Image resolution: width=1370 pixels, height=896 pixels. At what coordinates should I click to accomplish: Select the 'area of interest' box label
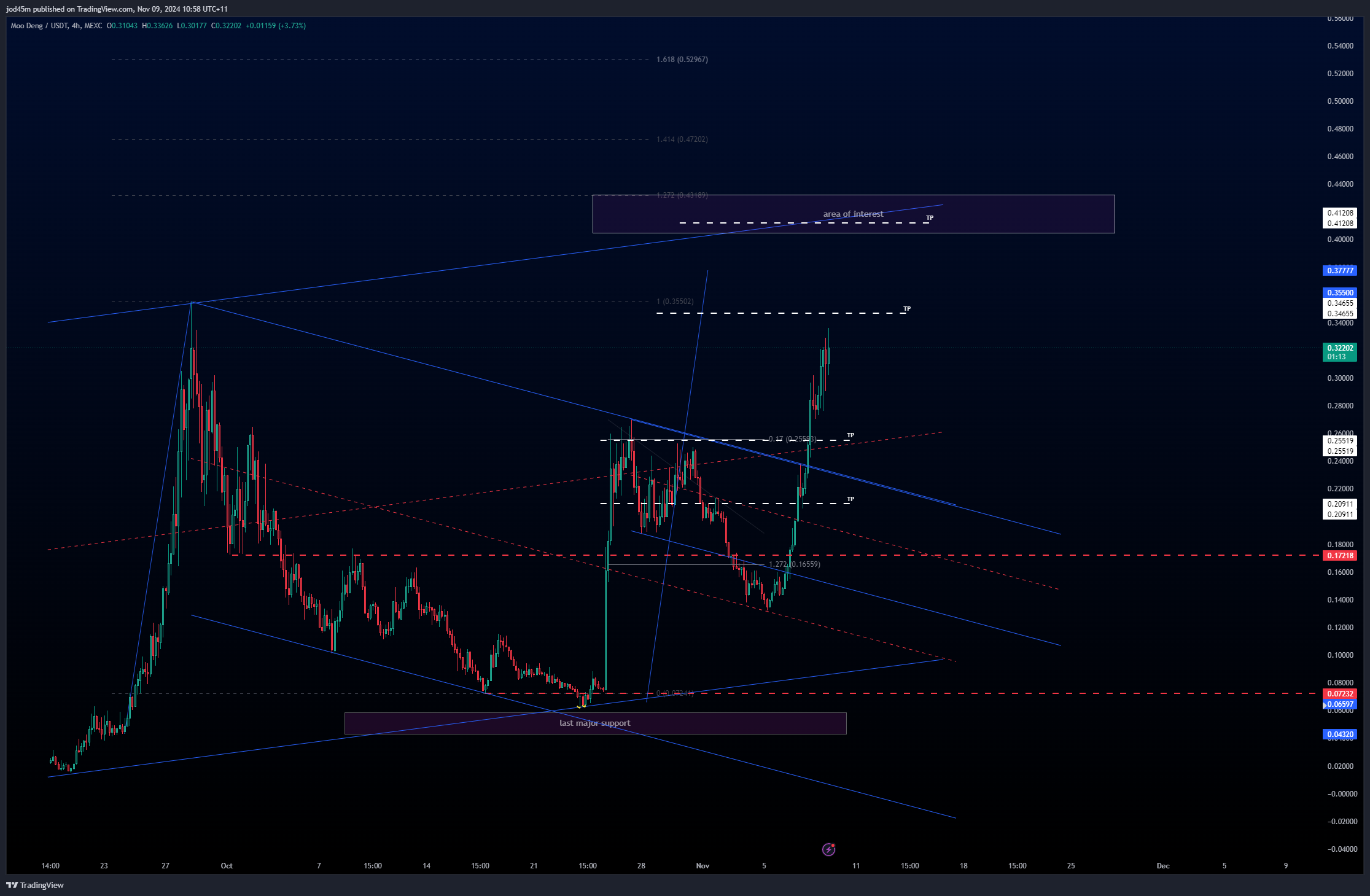tap(853, 214)
